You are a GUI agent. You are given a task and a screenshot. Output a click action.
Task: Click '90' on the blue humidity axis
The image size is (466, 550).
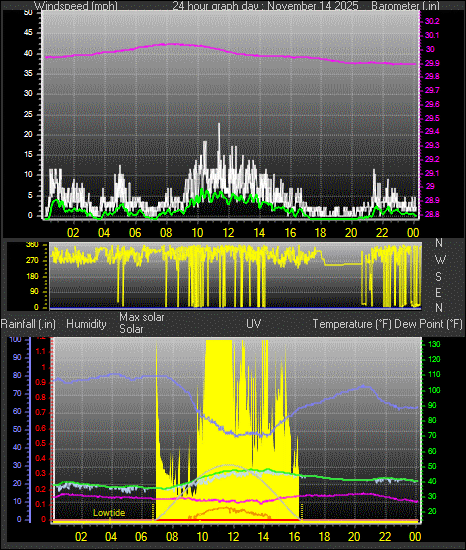coord(17,357)
